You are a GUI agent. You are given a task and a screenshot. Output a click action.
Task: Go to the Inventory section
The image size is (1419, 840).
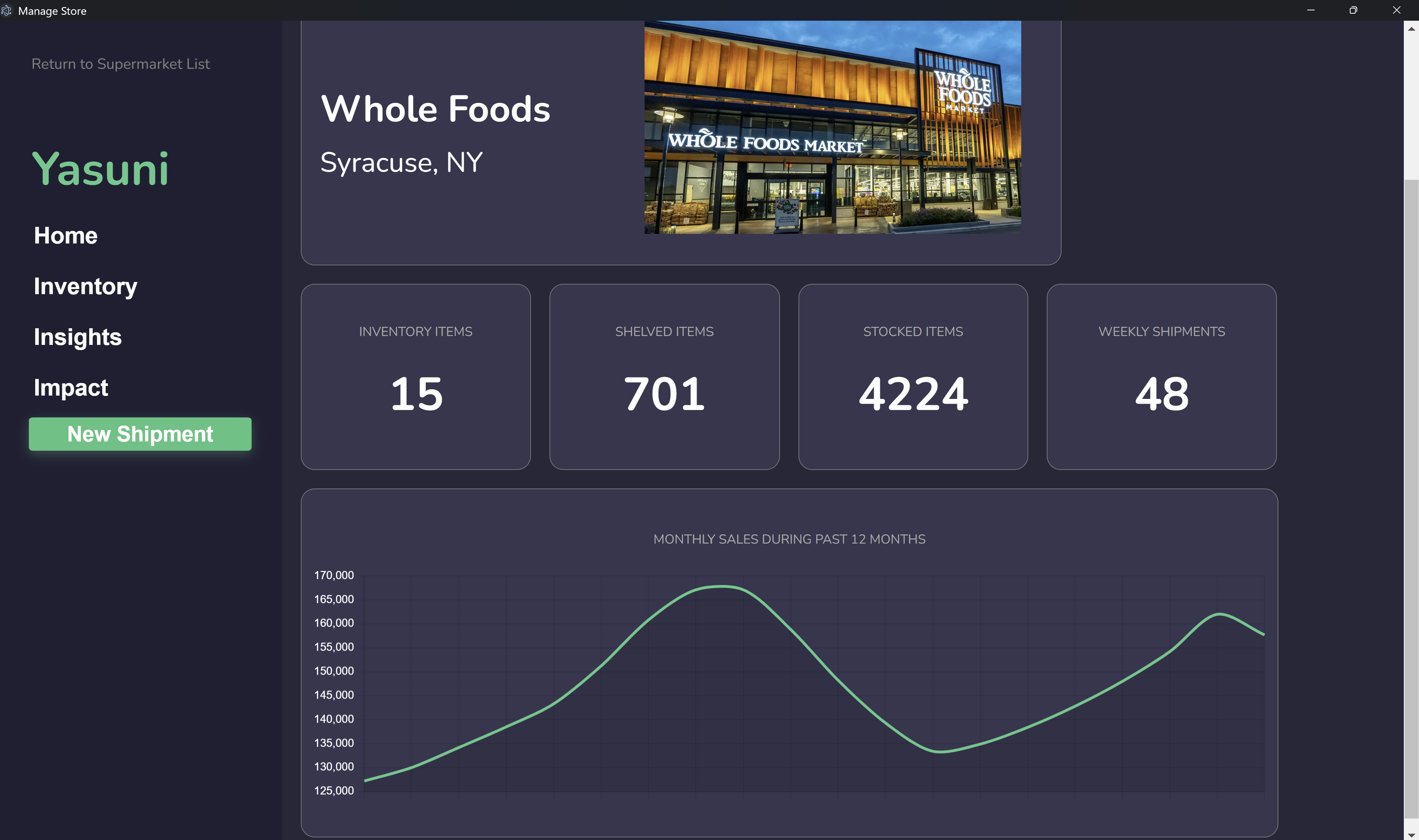click(x=85, y=286)
